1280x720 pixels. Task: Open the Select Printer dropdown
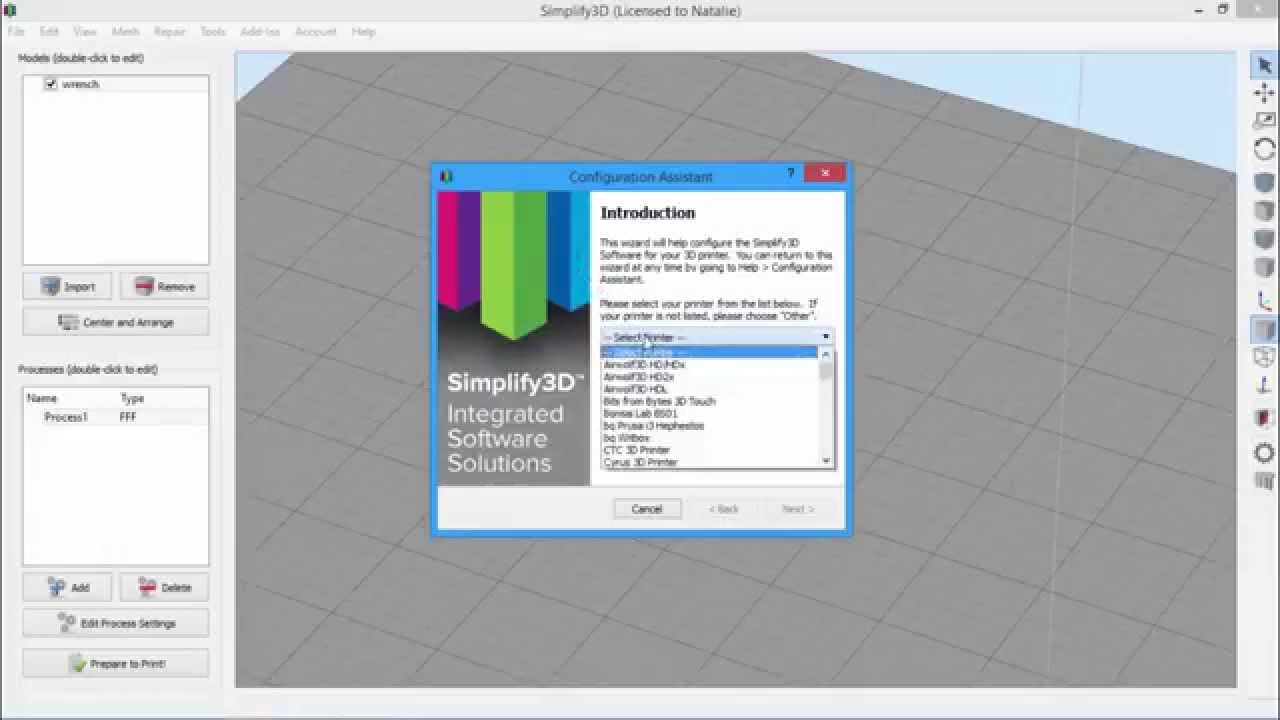click(716, 337)
